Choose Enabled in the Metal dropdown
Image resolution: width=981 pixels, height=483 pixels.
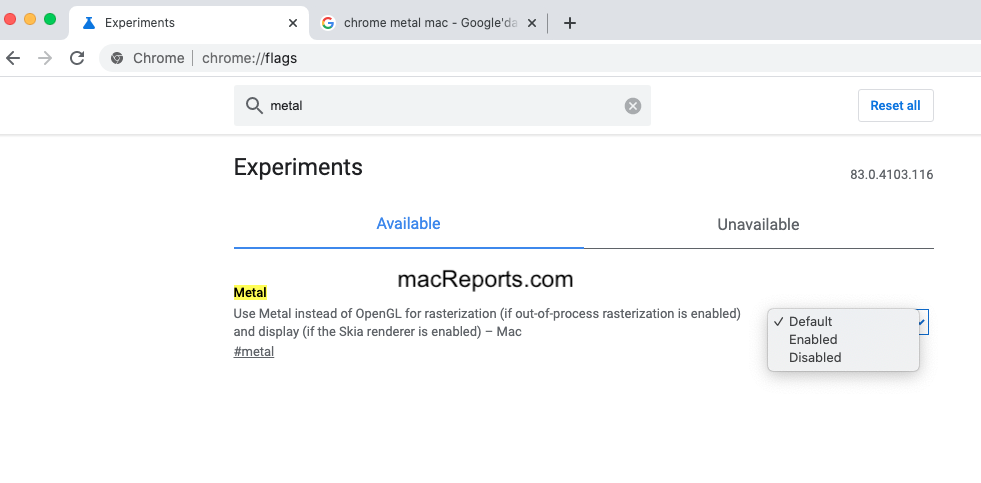click(x=843, y=340)
